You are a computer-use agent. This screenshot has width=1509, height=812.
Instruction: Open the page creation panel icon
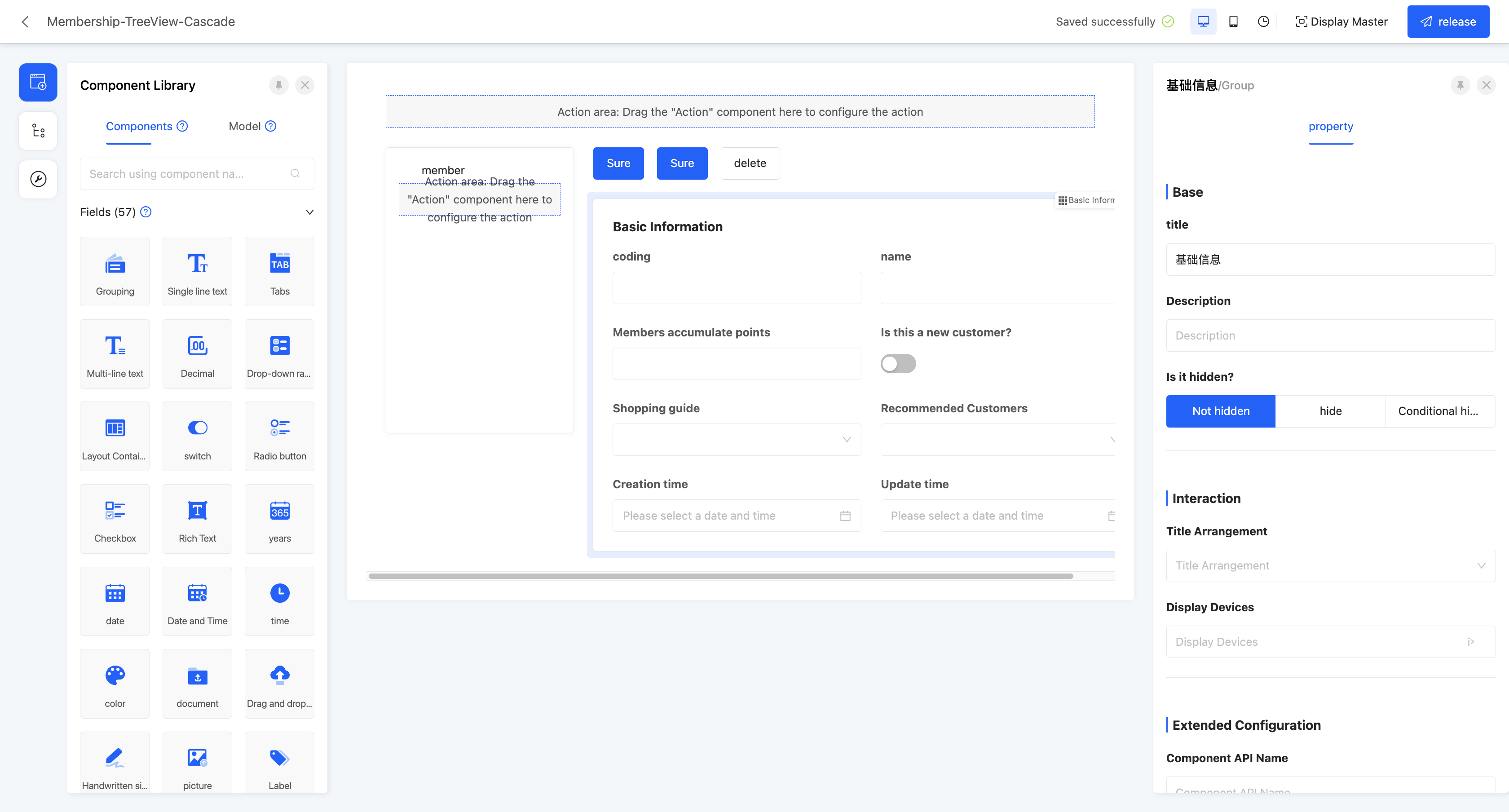coord(37,82)
